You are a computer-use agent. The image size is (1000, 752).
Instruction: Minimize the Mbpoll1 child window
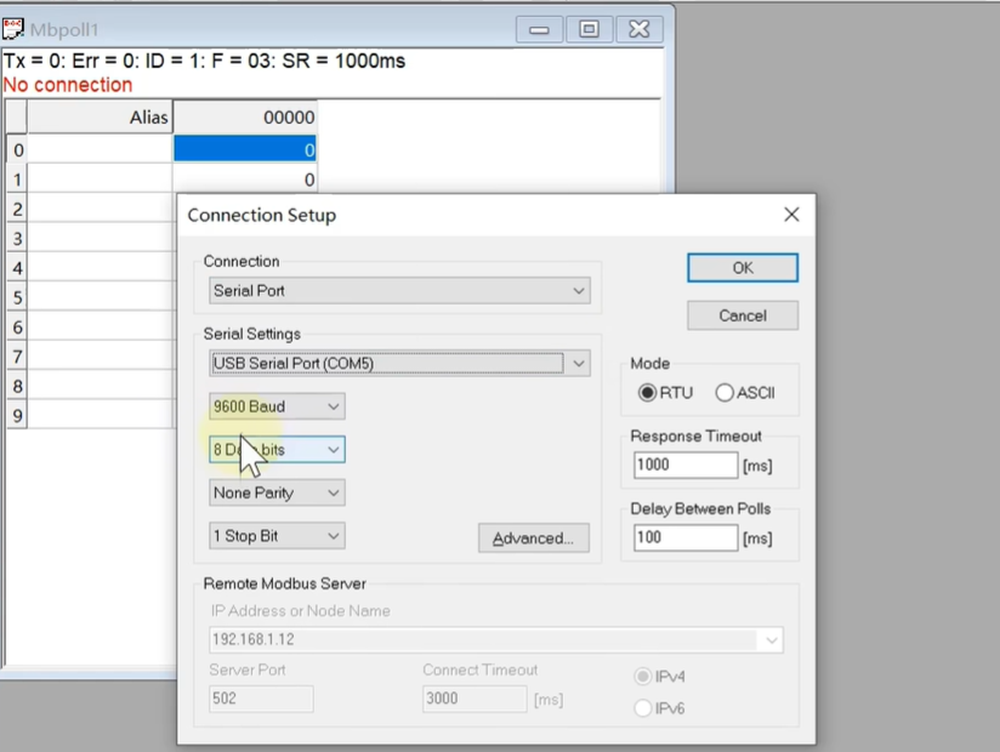click(540, 29)
